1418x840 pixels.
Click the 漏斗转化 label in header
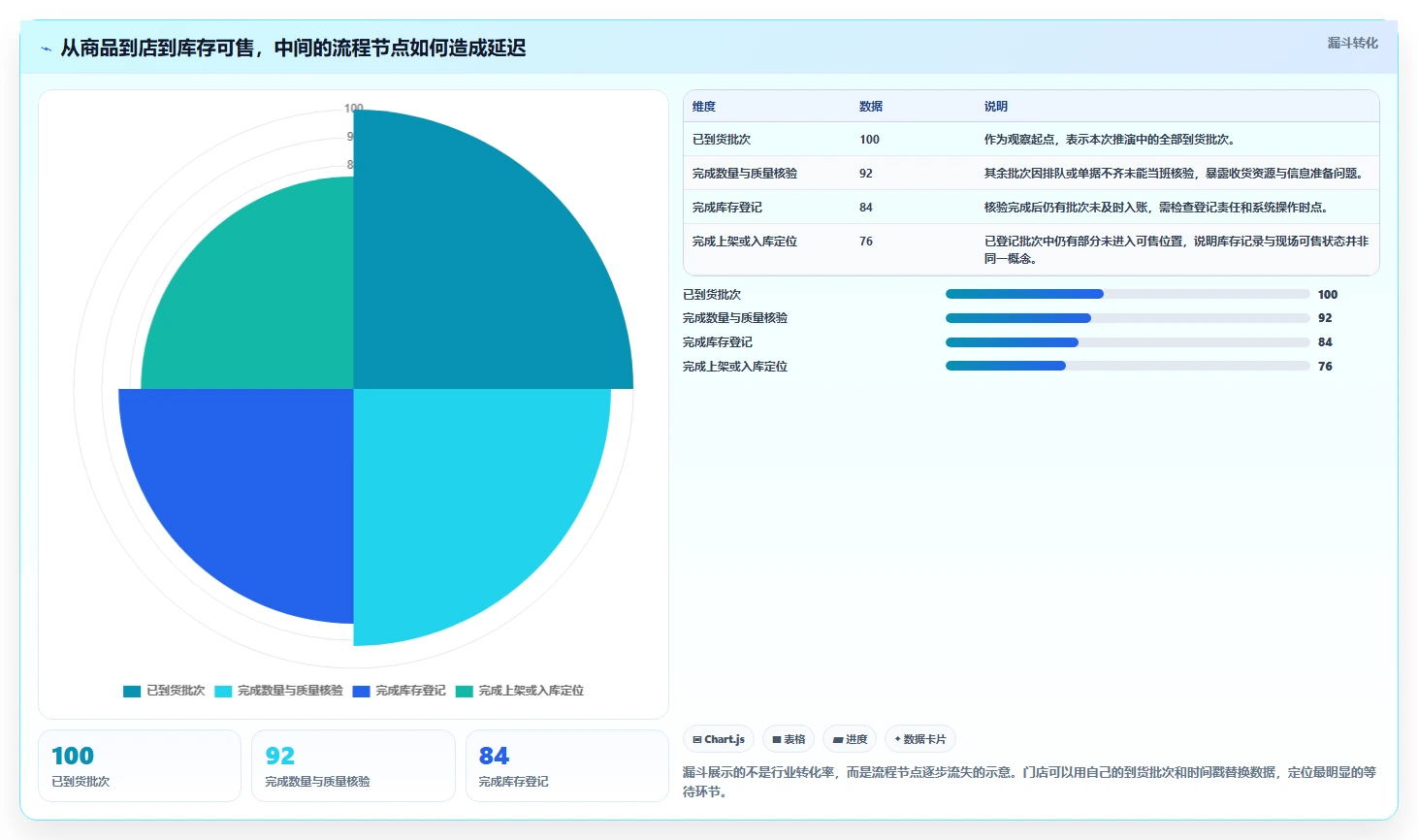tap(1352, 43)
